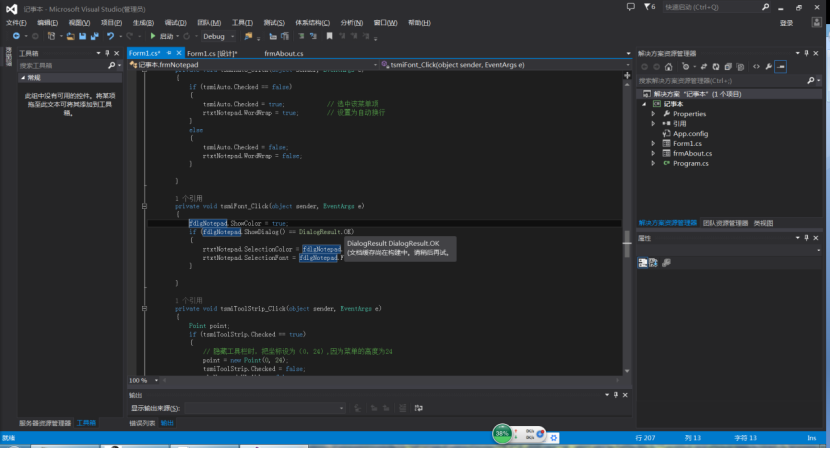Click the Find in Files toolbar icon
The width and height of the screenshot is (831, 449).
tap(248, 36)
